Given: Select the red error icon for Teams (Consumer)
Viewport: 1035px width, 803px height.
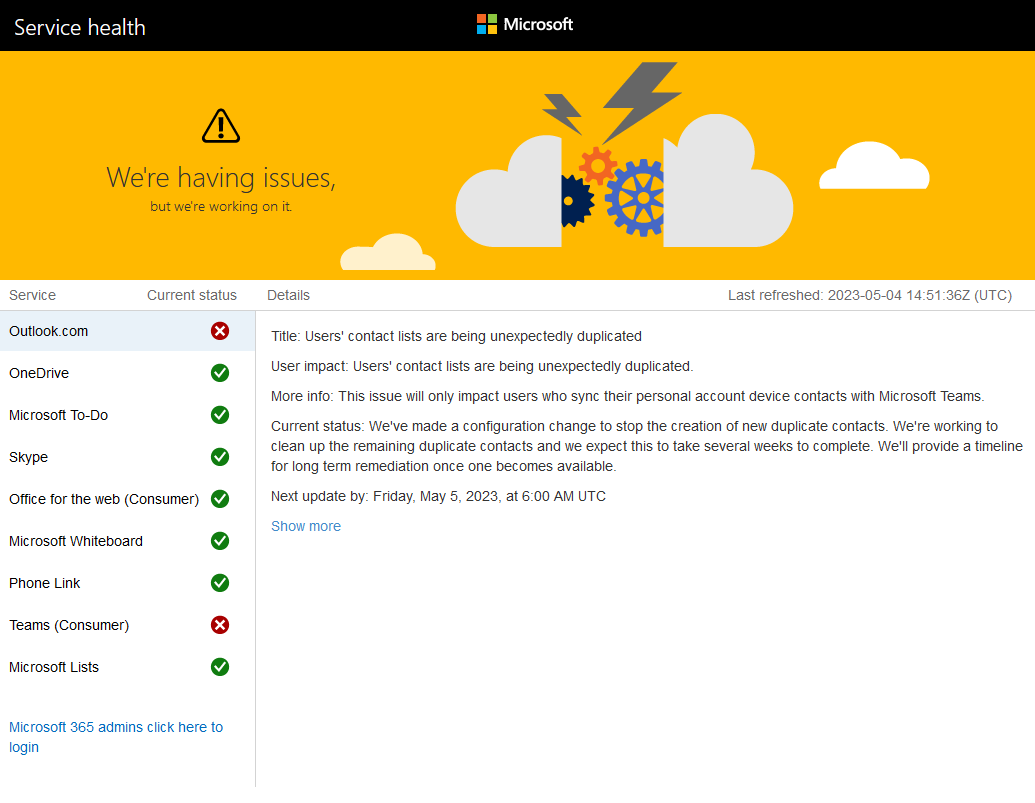Looking at the screenshot, I should (x=220, y=625).
